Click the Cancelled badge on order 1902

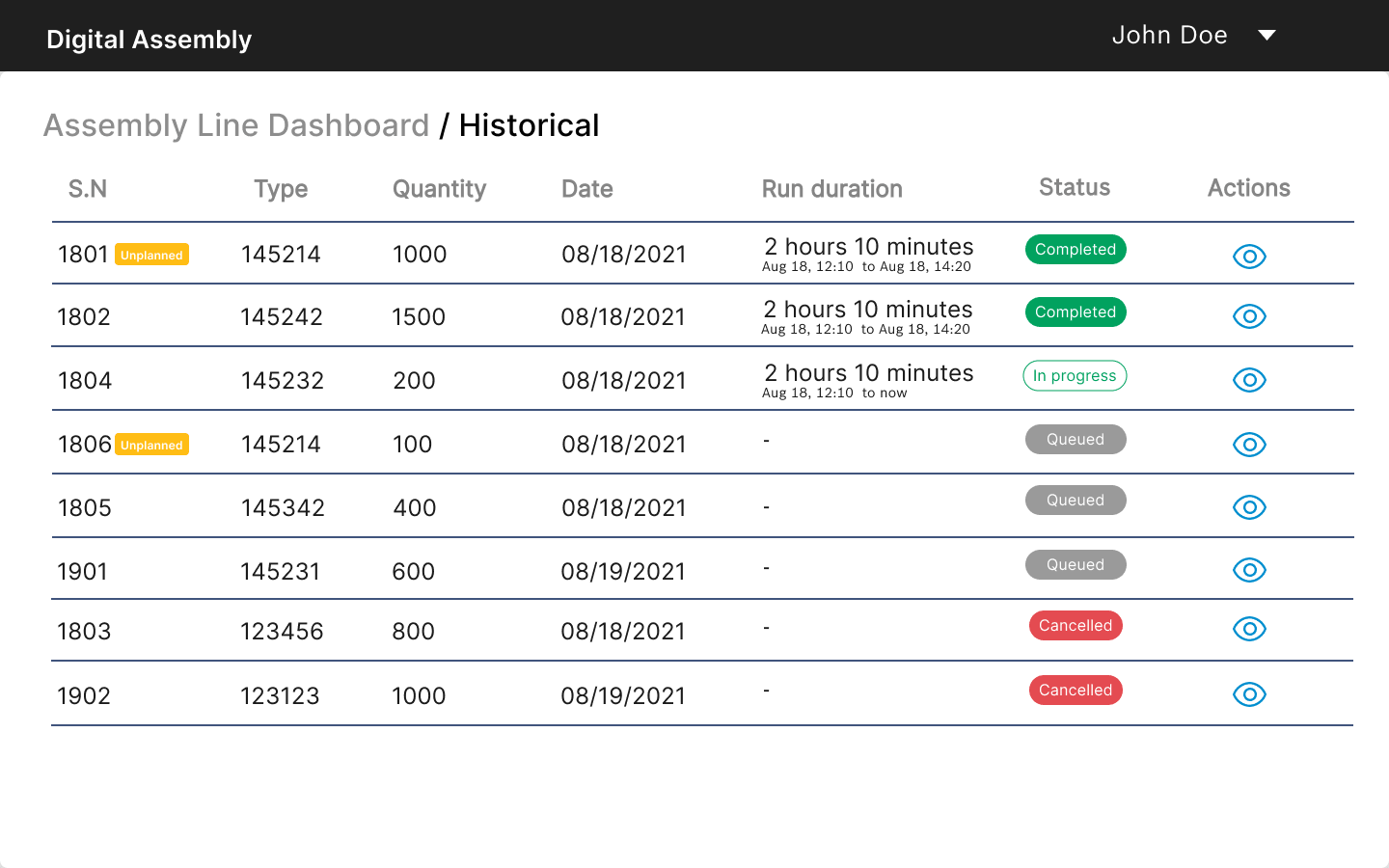coord(1076,690)
